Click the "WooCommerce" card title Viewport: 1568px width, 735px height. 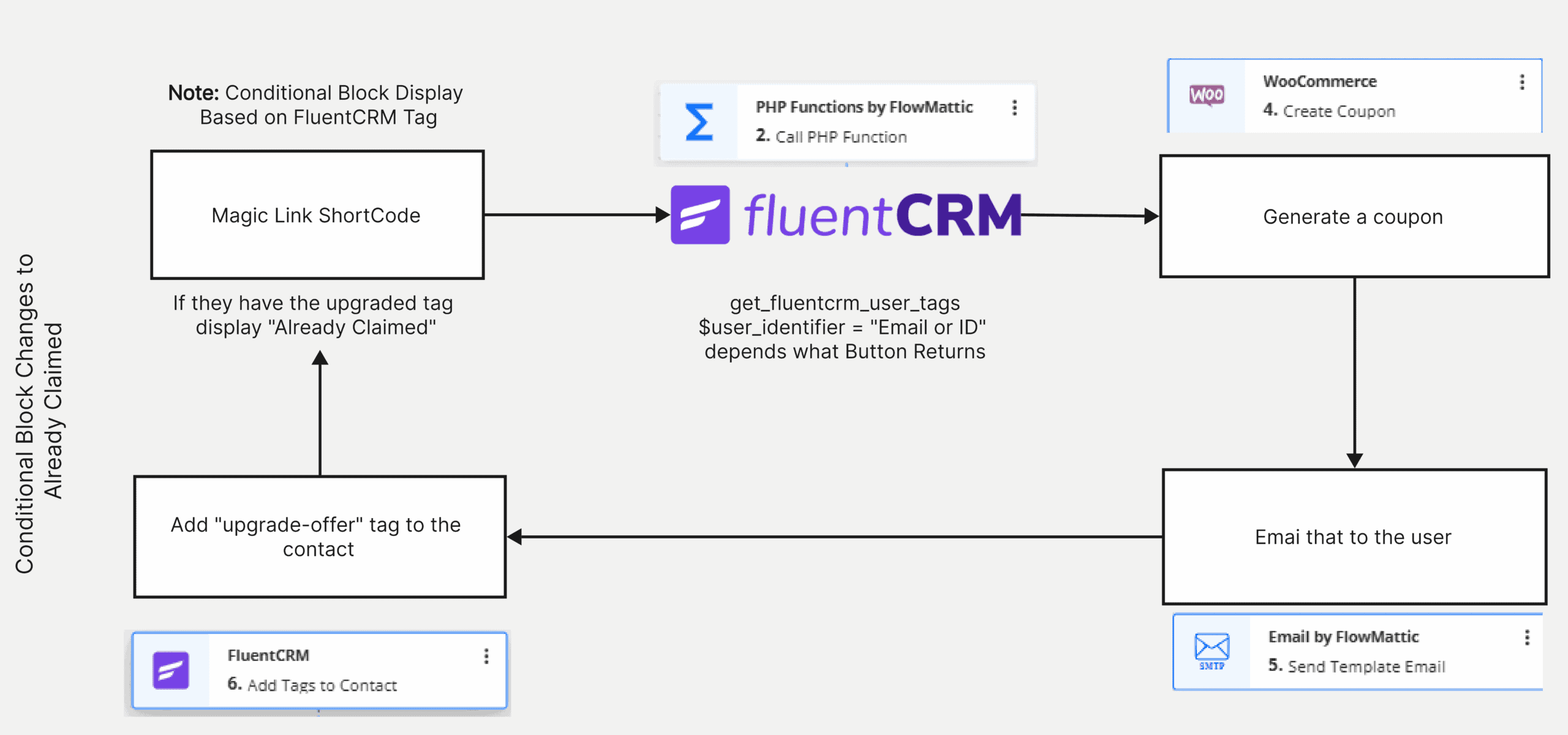1320,81
